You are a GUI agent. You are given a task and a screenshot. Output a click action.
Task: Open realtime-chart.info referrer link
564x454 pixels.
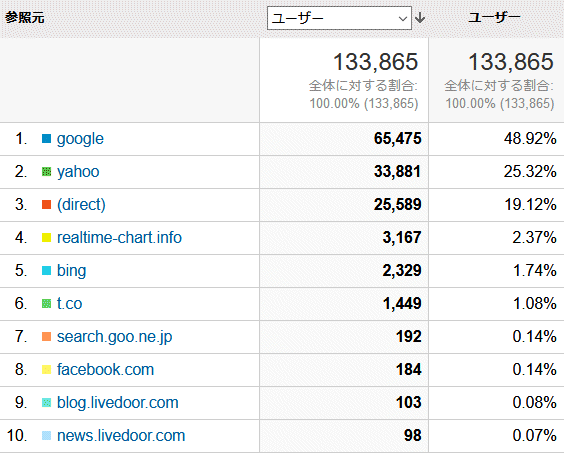[x=119, y=238]
